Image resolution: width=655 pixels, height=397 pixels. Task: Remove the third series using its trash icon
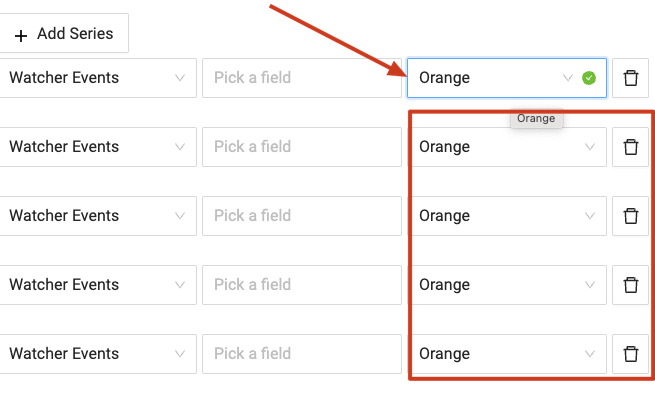coord(630,216)
